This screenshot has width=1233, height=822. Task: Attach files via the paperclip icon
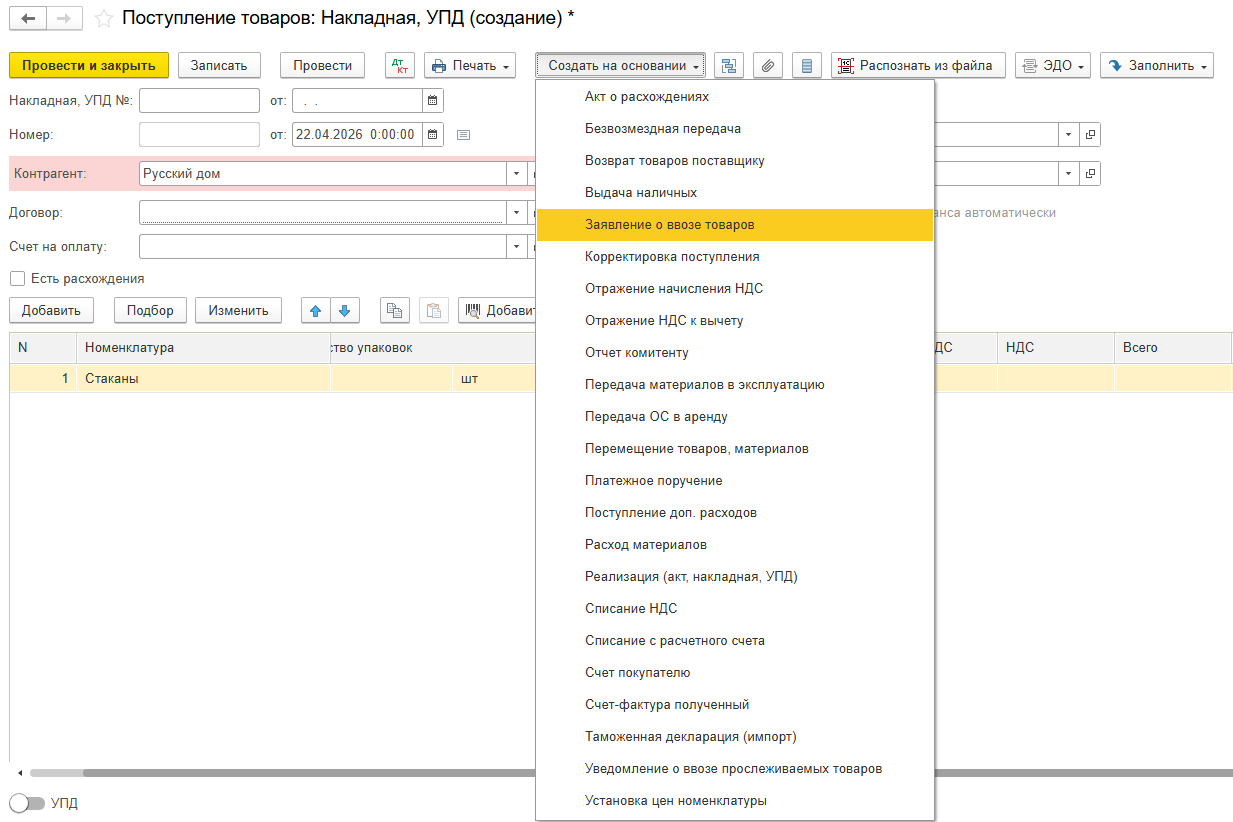tap(768, 66)
